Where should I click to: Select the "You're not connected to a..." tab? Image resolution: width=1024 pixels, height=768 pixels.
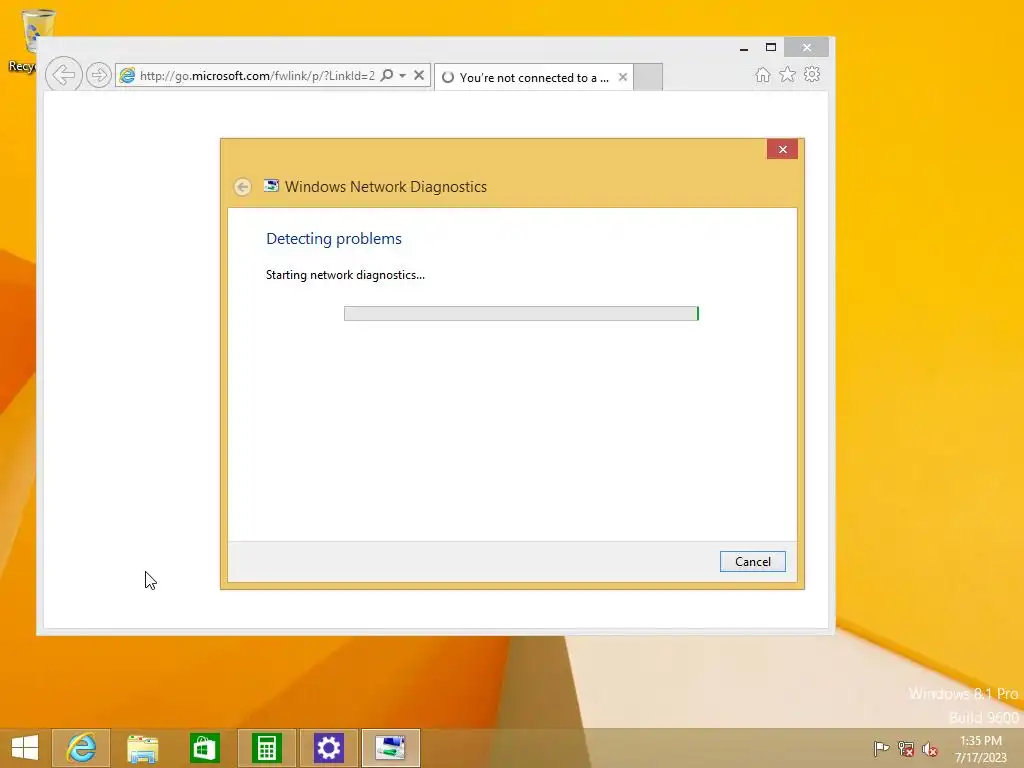(533, 78)
